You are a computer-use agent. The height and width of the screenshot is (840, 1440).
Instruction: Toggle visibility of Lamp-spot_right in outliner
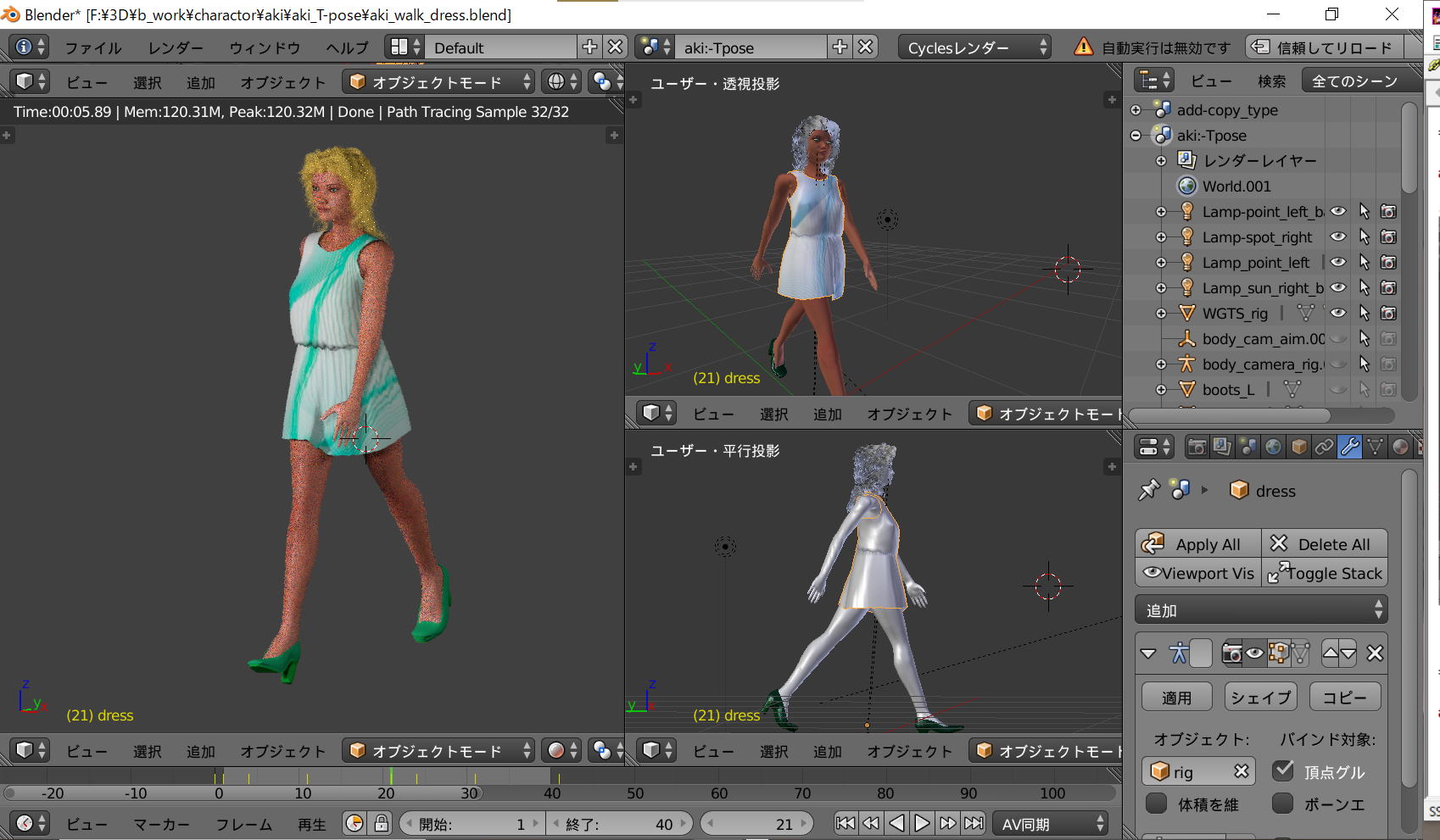click(x=1338, y=237)
